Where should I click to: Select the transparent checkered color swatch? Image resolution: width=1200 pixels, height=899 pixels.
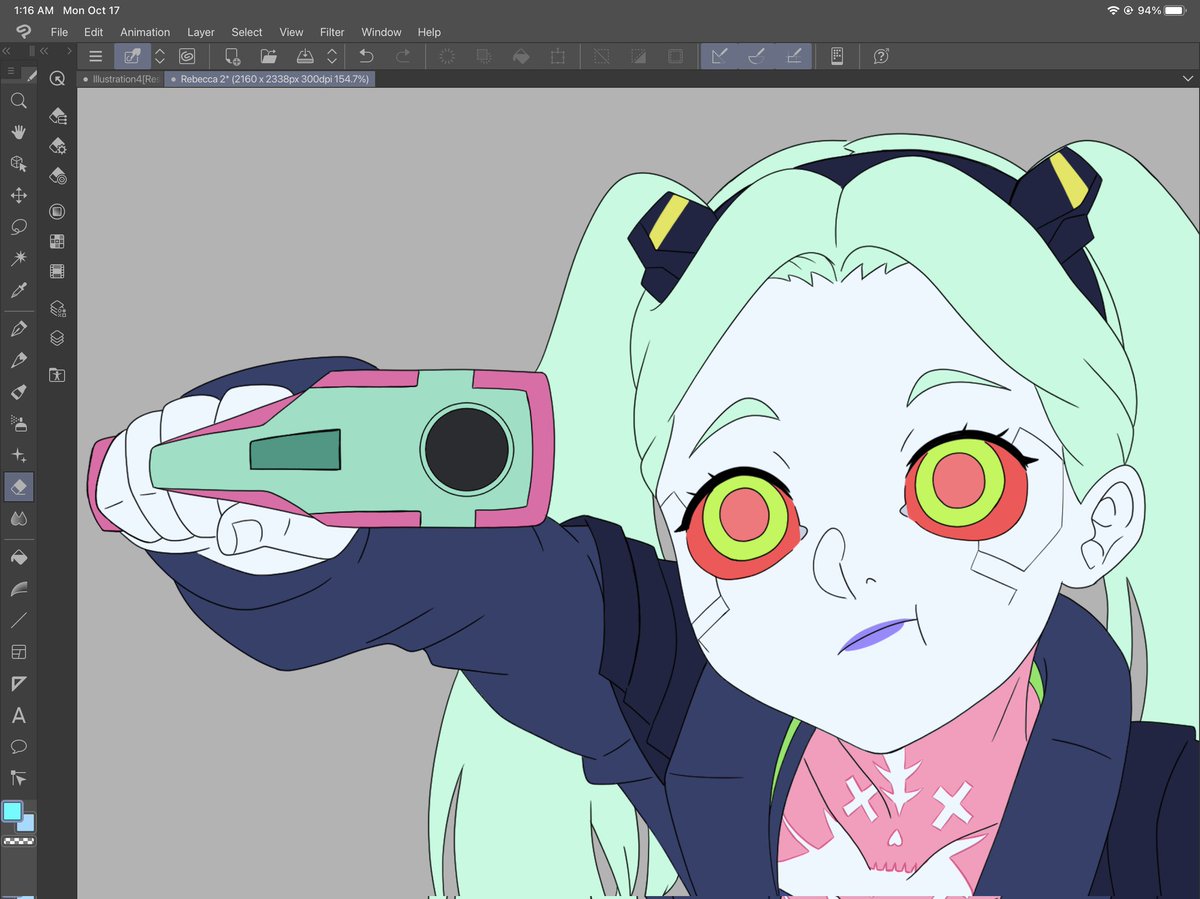click(18, 842)
